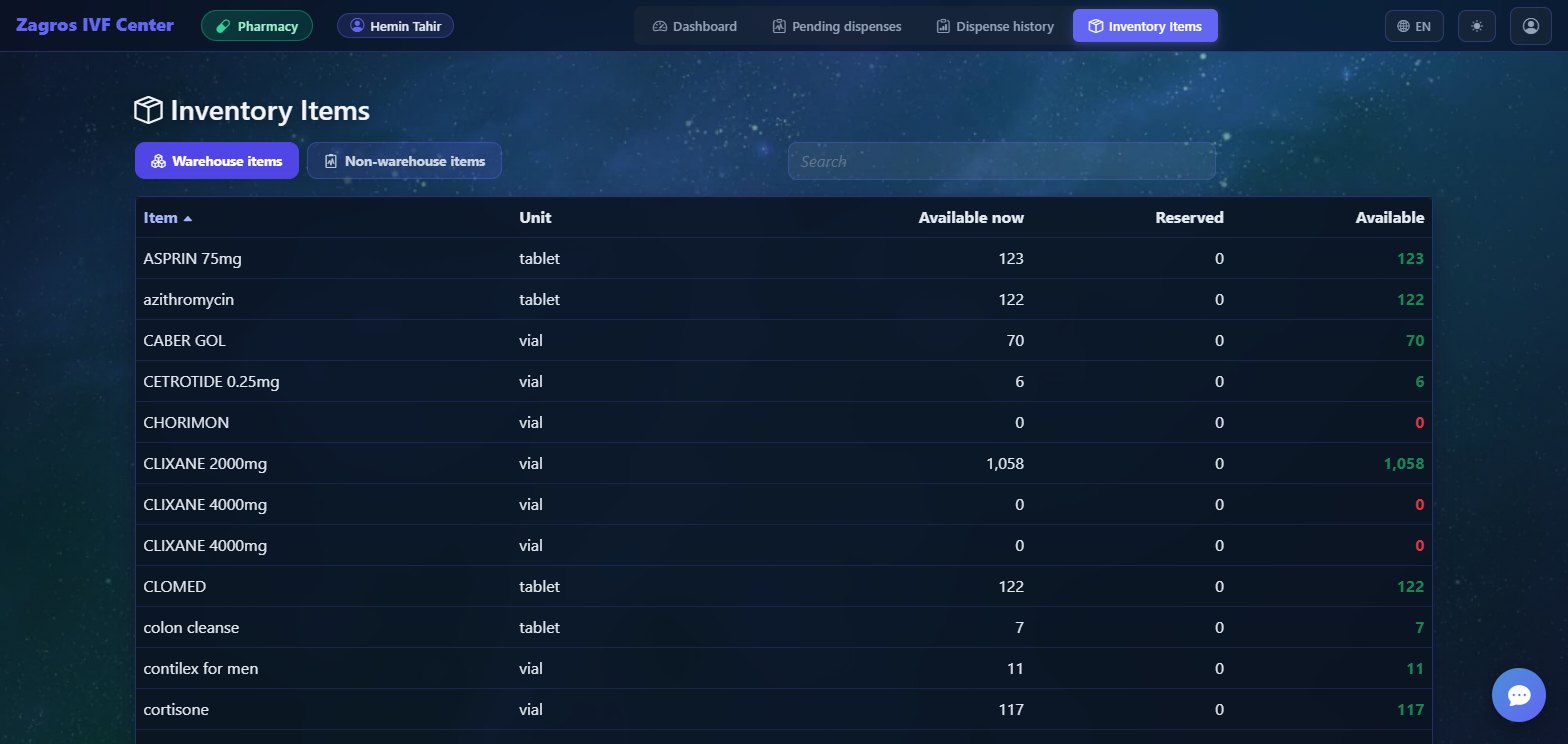Click the Available column header
Viewport: 1568px width, 744px height.
(1390, 218)
